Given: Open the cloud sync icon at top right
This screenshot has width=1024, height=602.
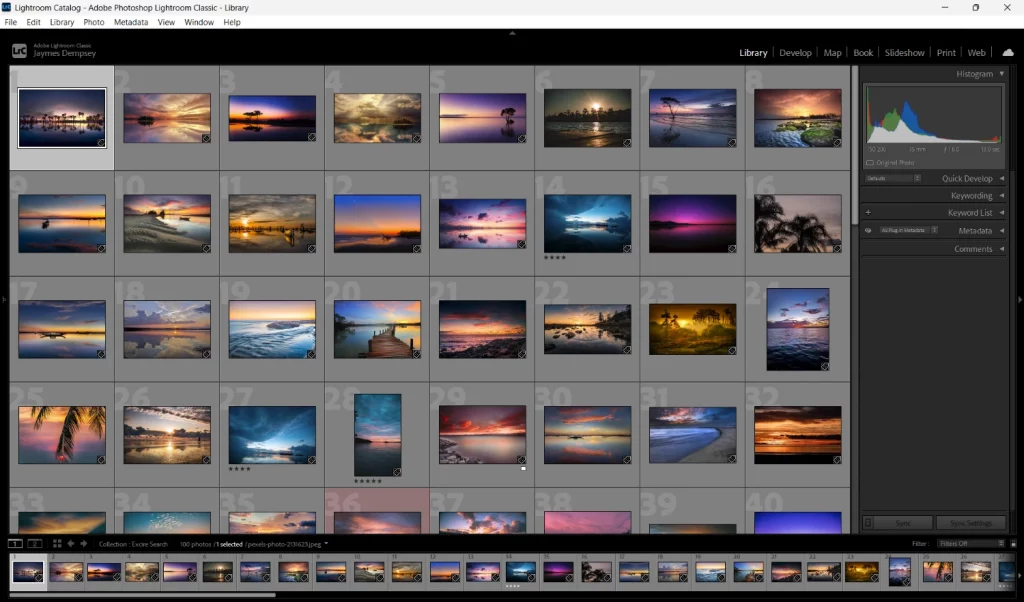Looking at the screenshot, I should click(1007, 52).
